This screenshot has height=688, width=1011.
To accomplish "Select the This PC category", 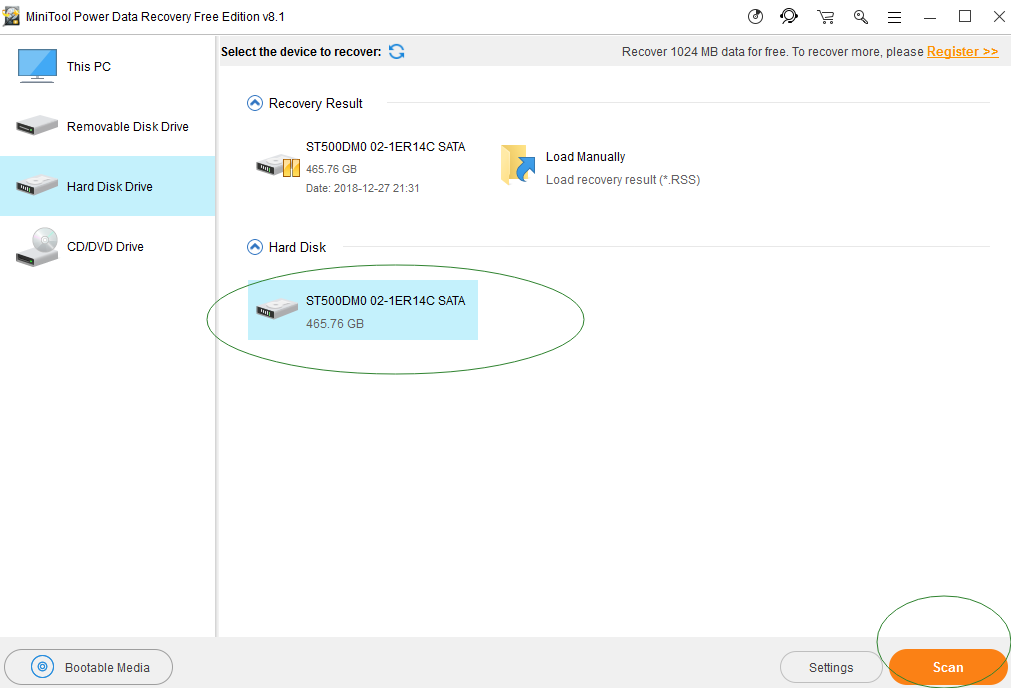I will 88,66.
